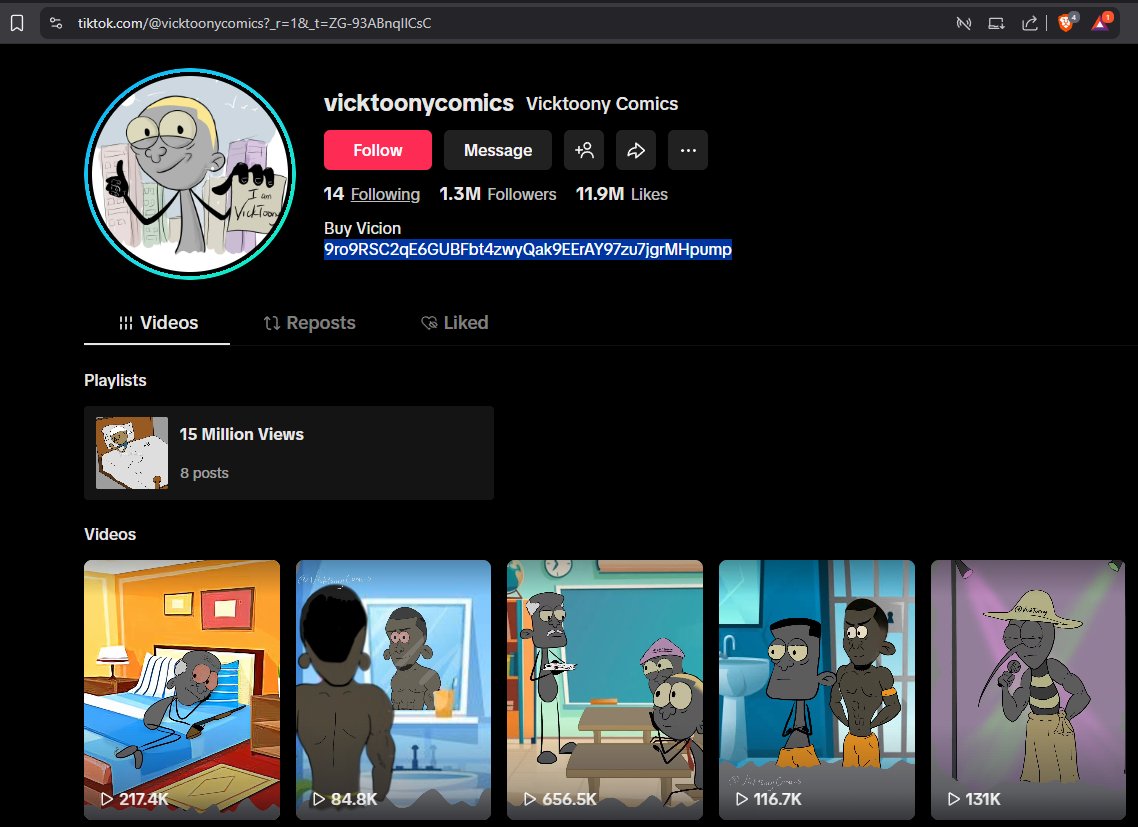Viewport: 1138px width, 827px height.
Task: Follow vicktoonycomics with the Follow button
Action: pos(377,150)
